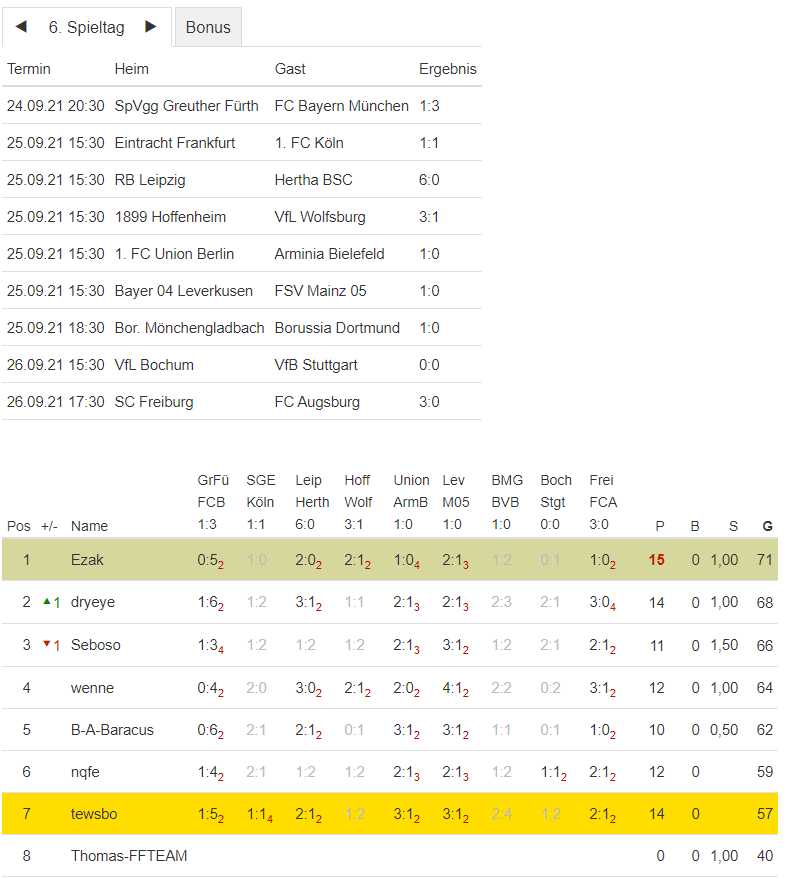Click the Pos column header
This screenshot has height=879, width=790.
click(18, 526)
